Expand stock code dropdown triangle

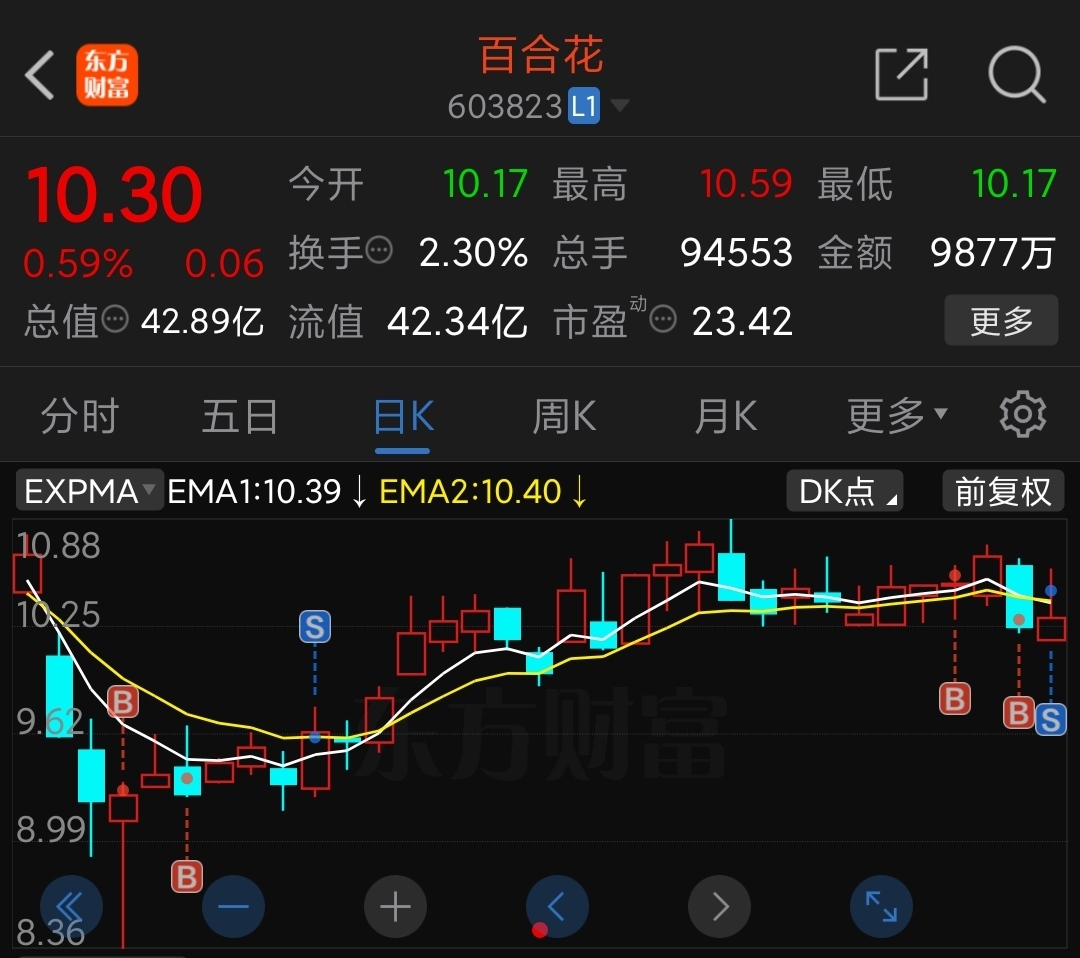pyautogui.click(x=619, y=105)
